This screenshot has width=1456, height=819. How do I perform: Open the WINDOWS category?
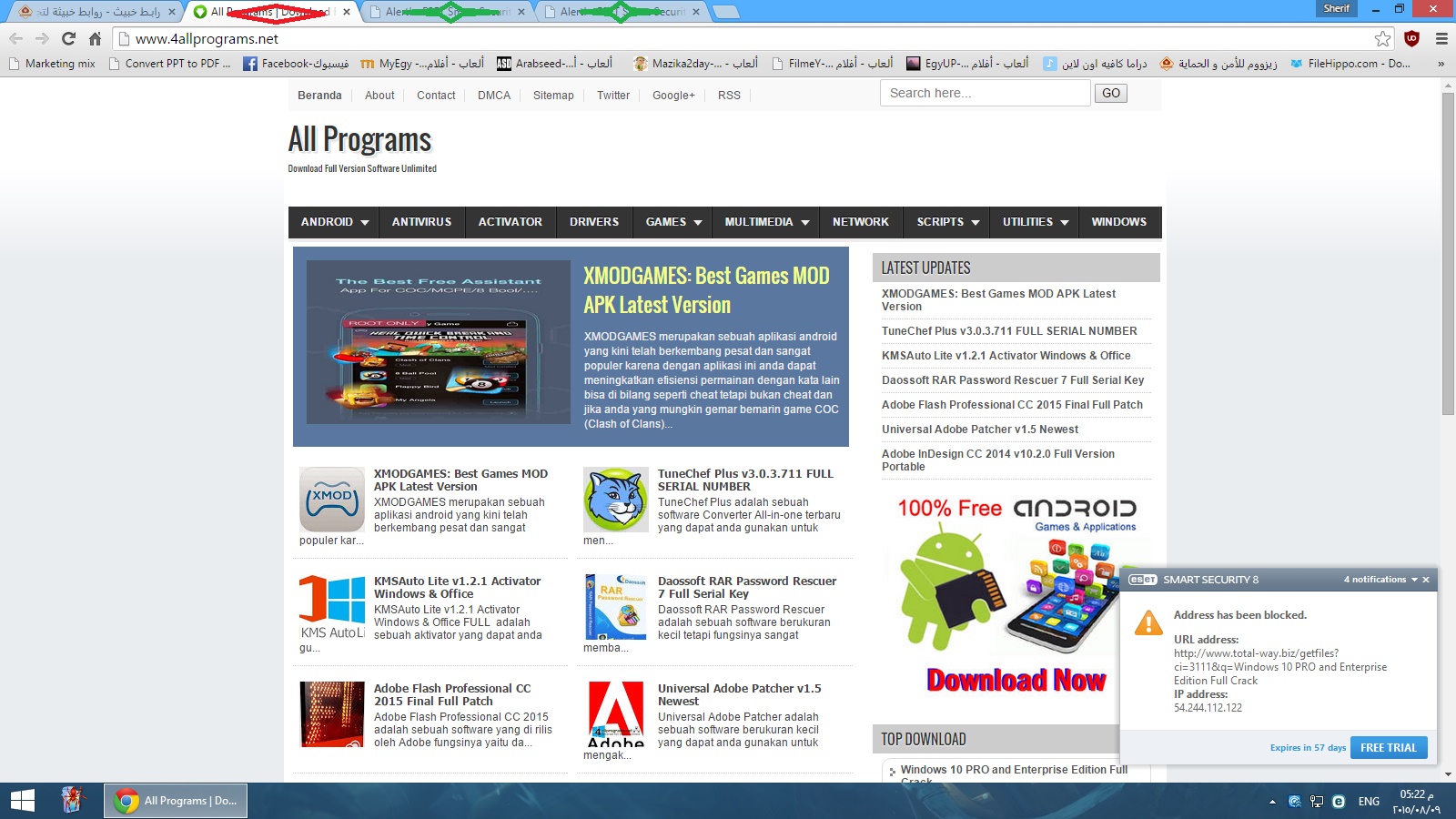1119,222
